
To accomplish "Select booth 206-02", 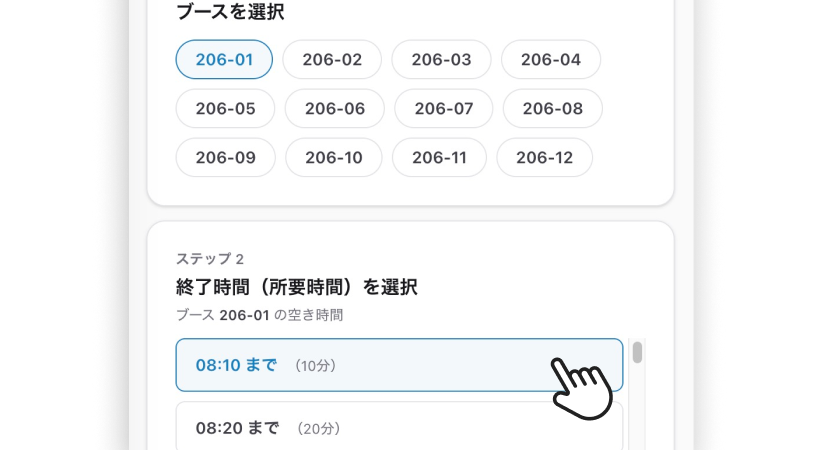I will (x=332, y=59).
